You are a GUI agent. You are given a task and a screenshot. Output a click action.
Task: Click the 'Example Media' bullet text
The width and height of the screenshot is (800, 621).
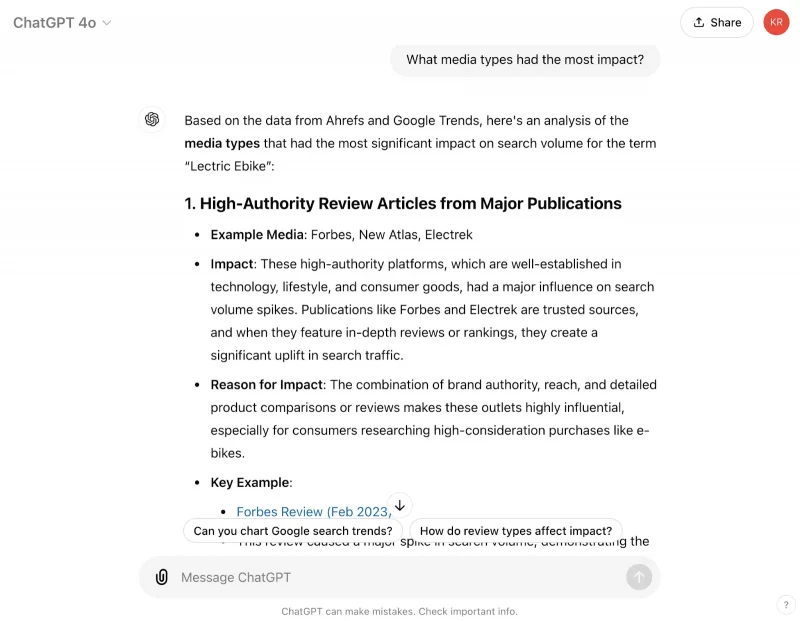(x=341, y=235)
